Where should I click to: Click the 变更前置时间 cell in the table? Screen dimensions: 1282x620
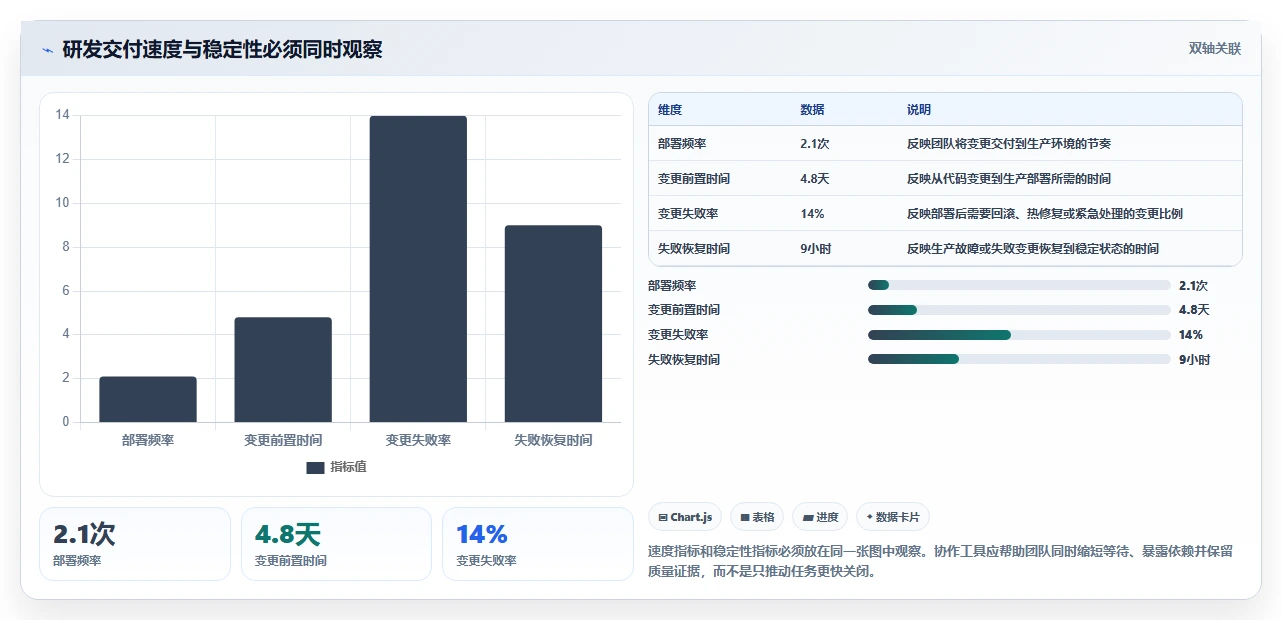click(x=694, y=179)
